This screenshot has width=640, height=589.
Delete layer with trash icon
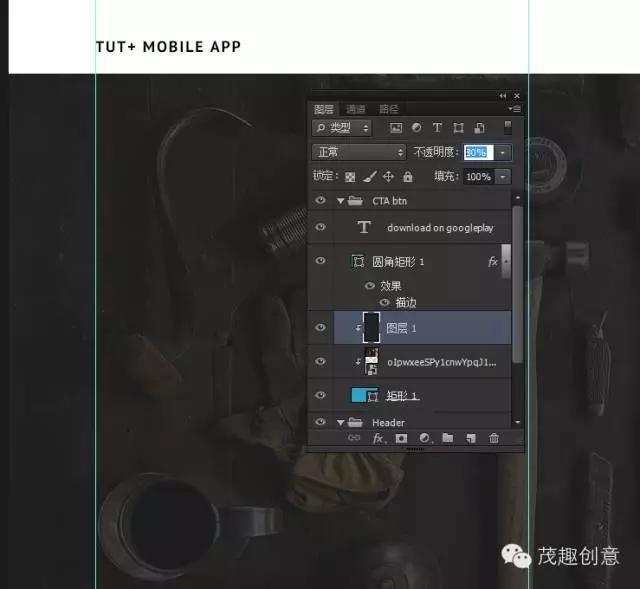494,438
